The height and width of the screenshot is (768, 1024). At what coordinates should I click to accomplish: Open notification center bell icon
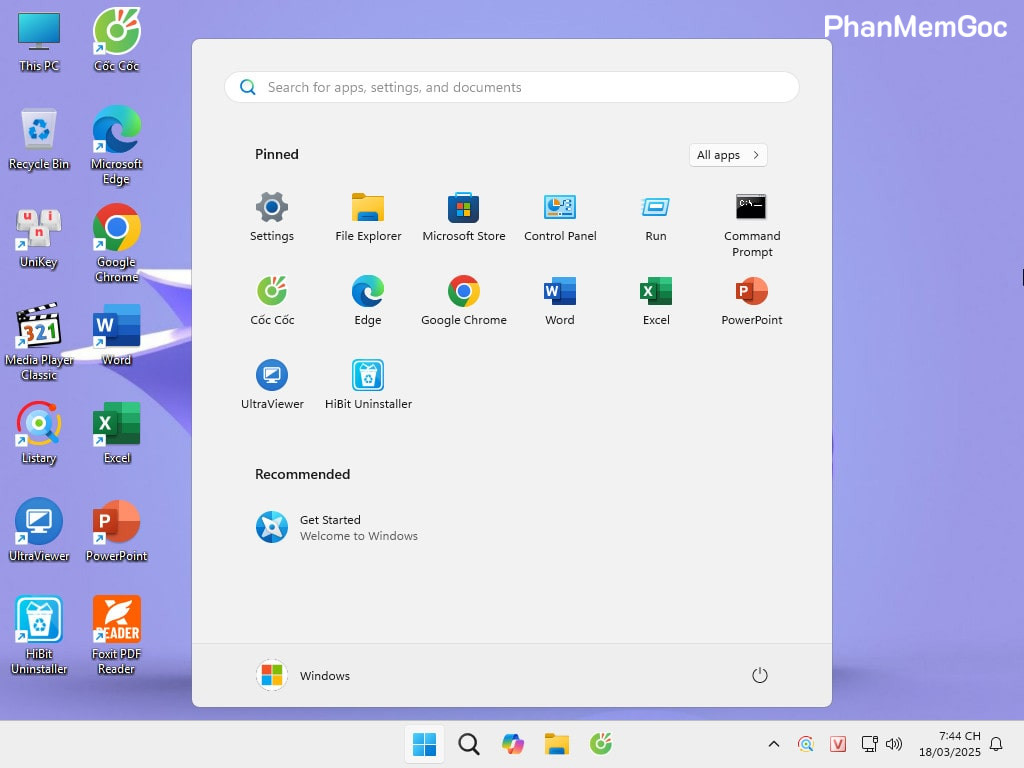[x=996, y=744]
